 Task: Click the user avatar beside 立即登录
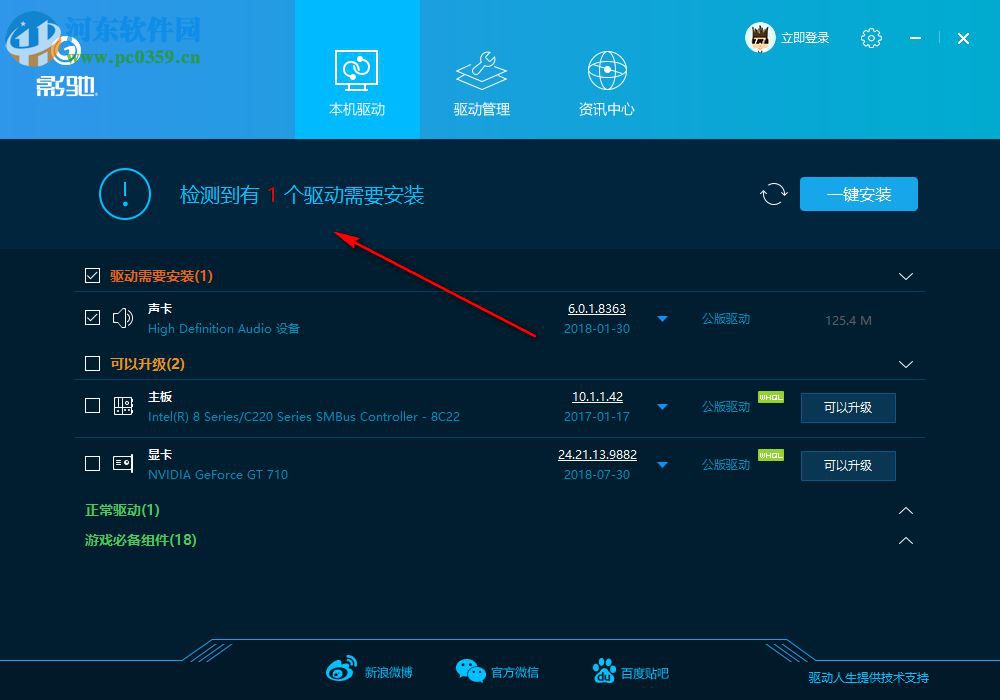click(x=762, y=37)
